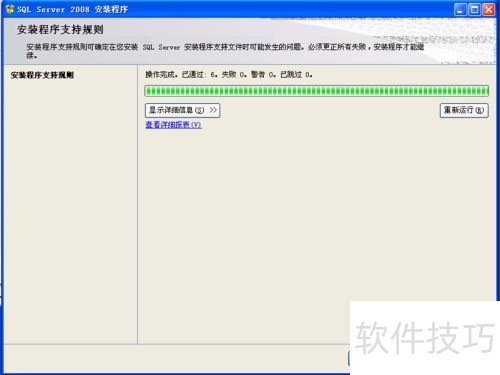
Task: Click the large 安装程序支持规则 page heading
Action: [60, 30]
